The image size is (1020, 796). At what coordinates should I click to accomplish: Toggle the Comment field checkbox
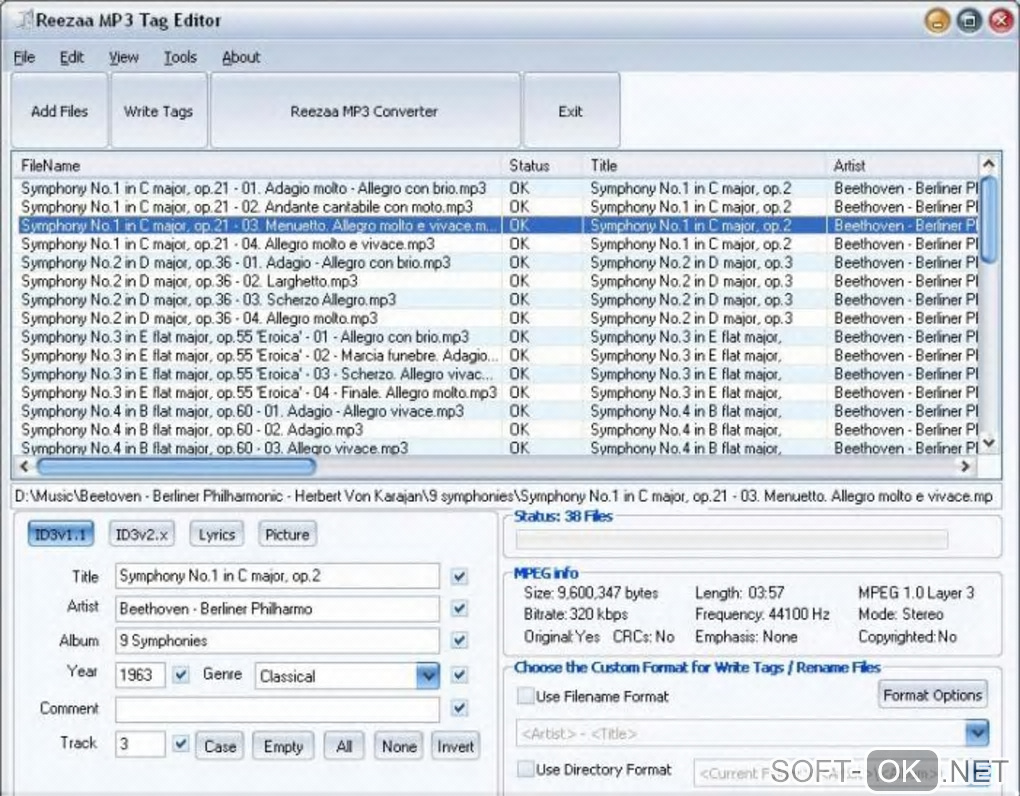click(459, 708)
